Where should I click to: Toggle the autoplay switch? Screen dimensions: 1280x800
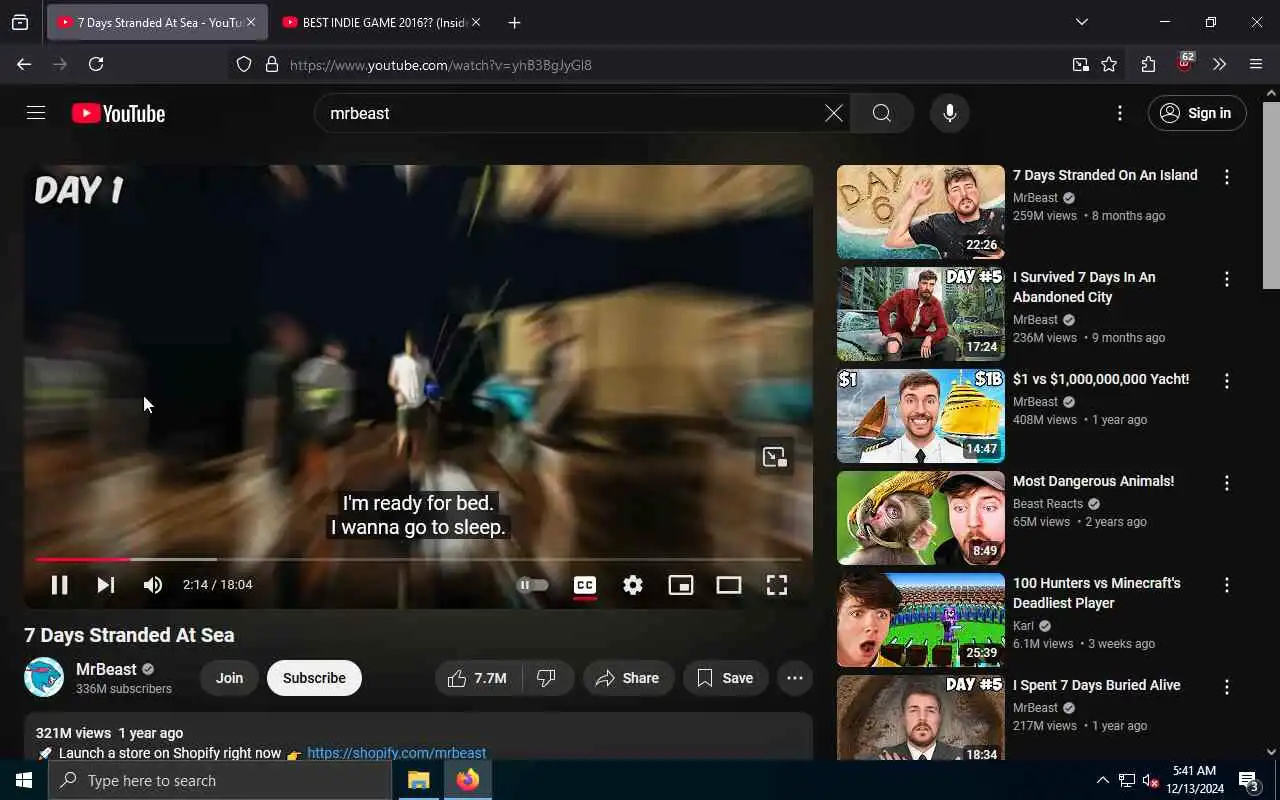point(532,585)
